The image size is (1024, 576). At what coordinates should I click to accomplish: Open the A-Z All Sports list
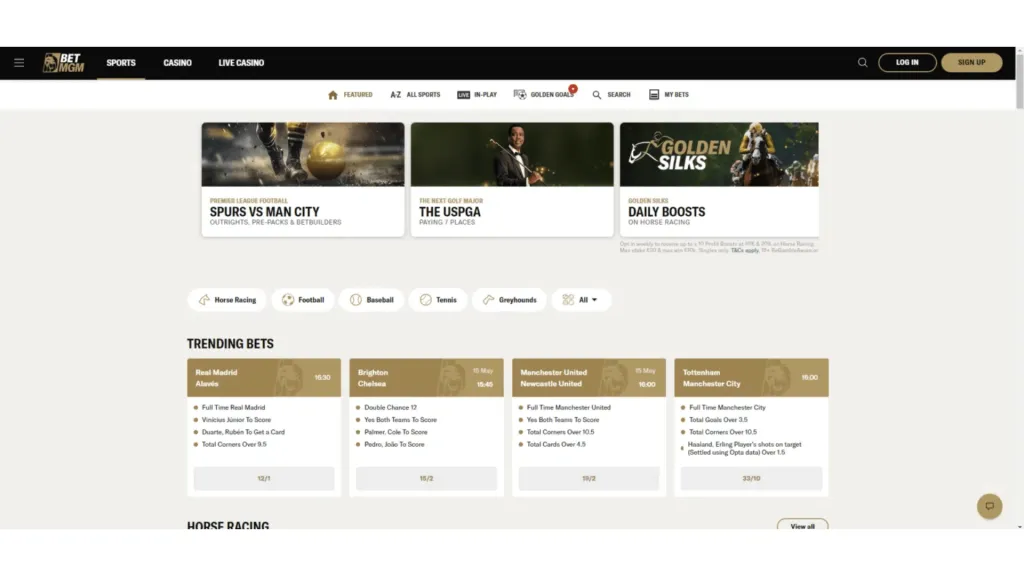(415, 95)
